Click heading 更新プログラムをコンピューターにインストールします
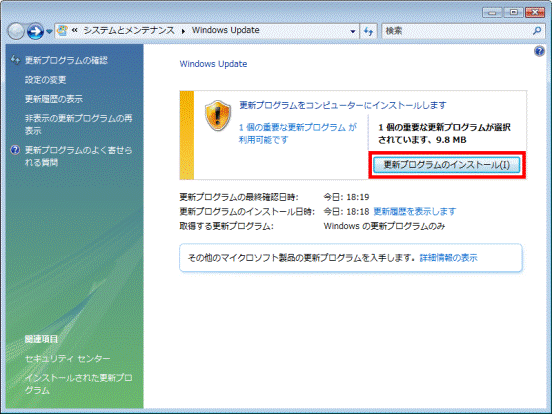The image size is (552, 414). point(343,105)
